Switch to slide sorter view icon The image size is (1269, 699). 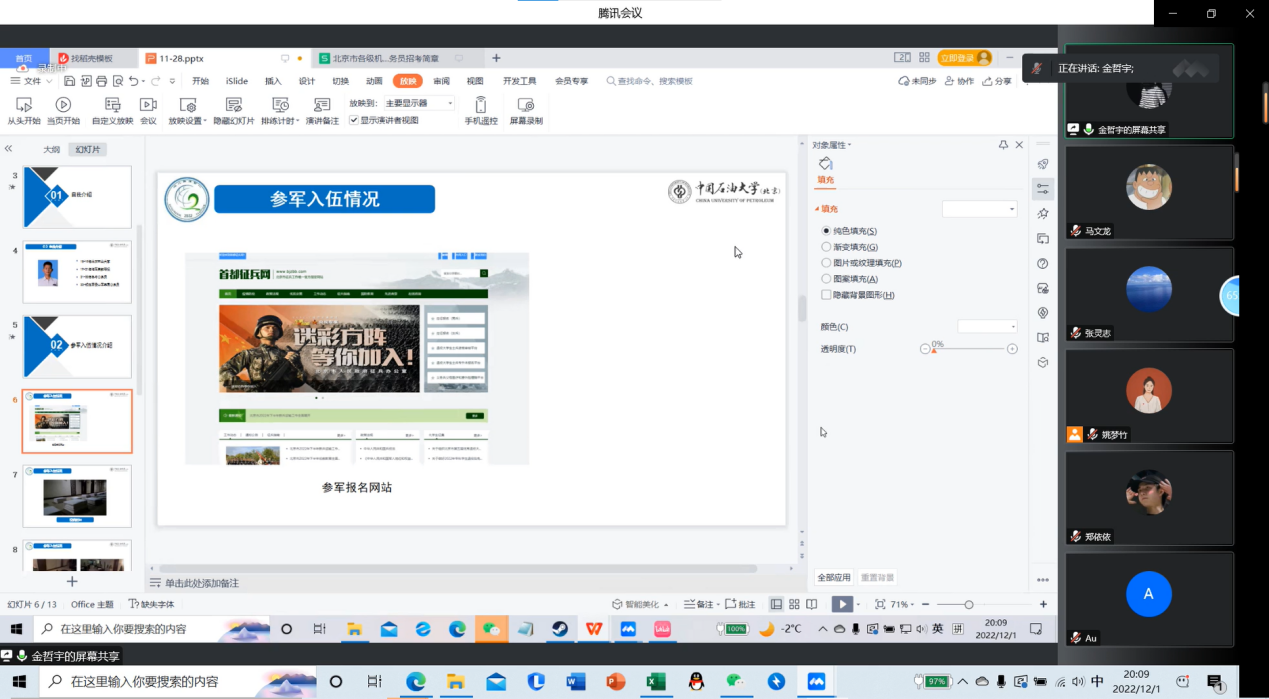coord(794,604)
